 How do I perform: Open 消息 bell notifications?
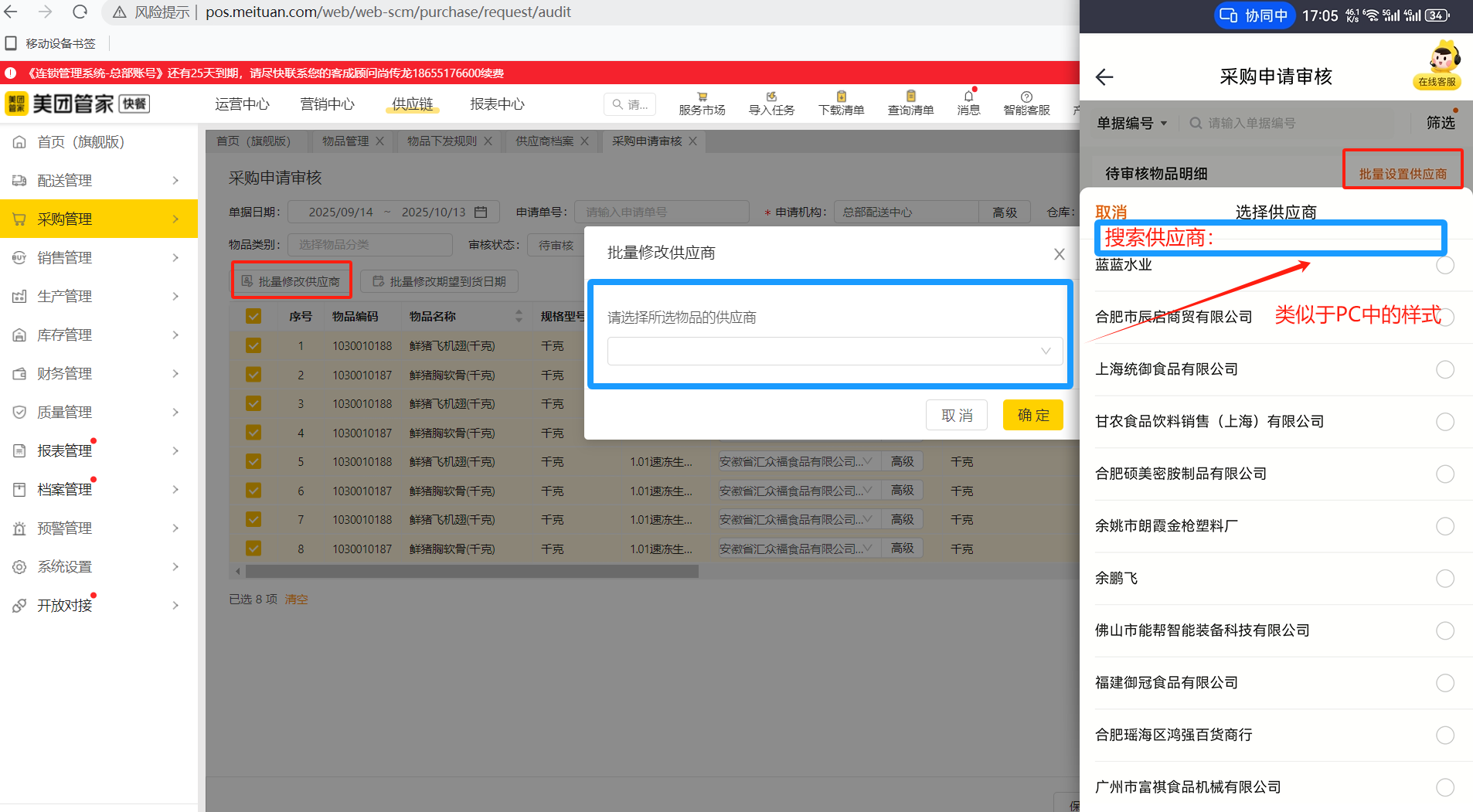[x=968, y=97]
